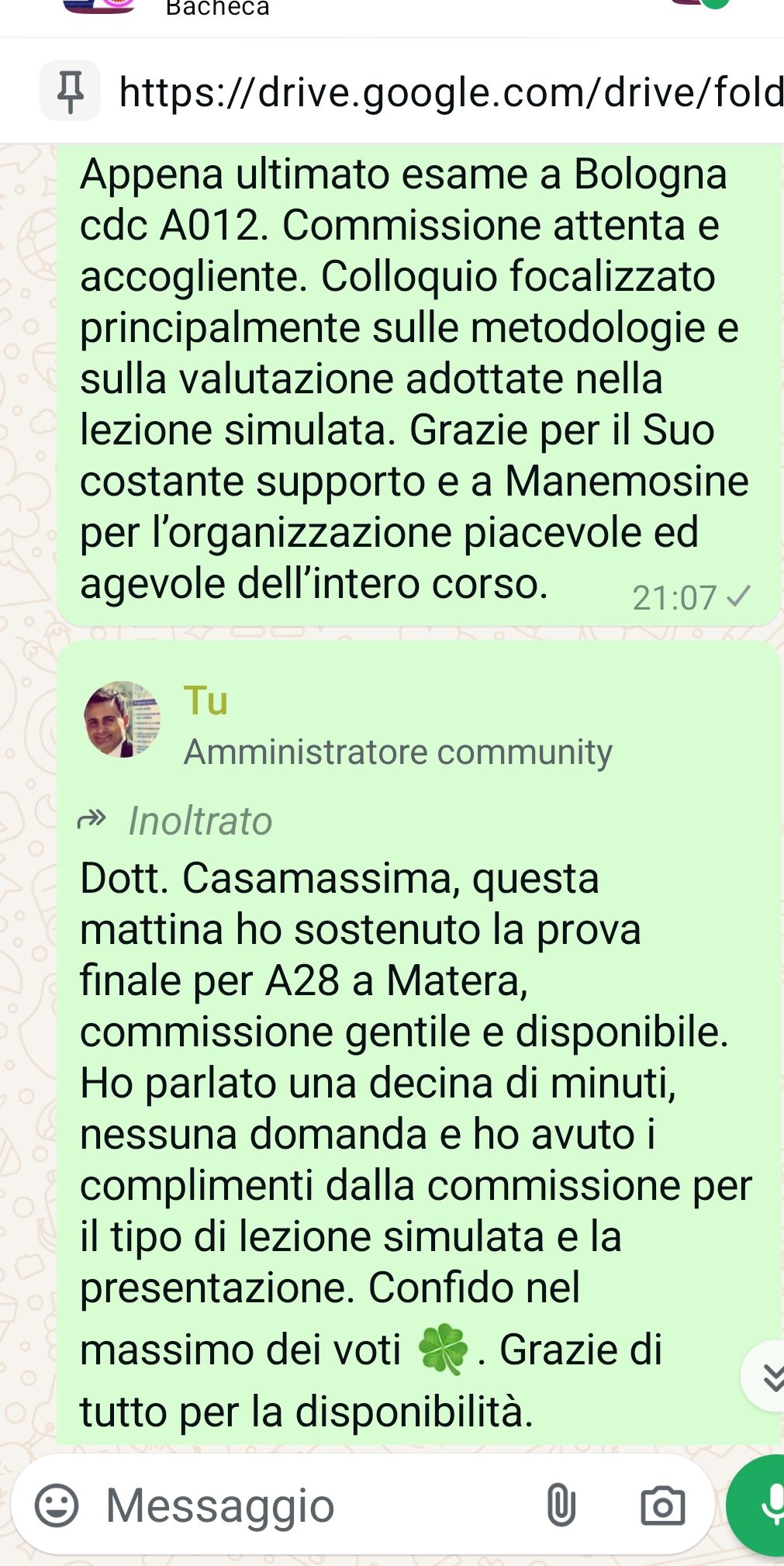
Task: Open the pinned drive.google.com link
Action: tap(451, 92)
